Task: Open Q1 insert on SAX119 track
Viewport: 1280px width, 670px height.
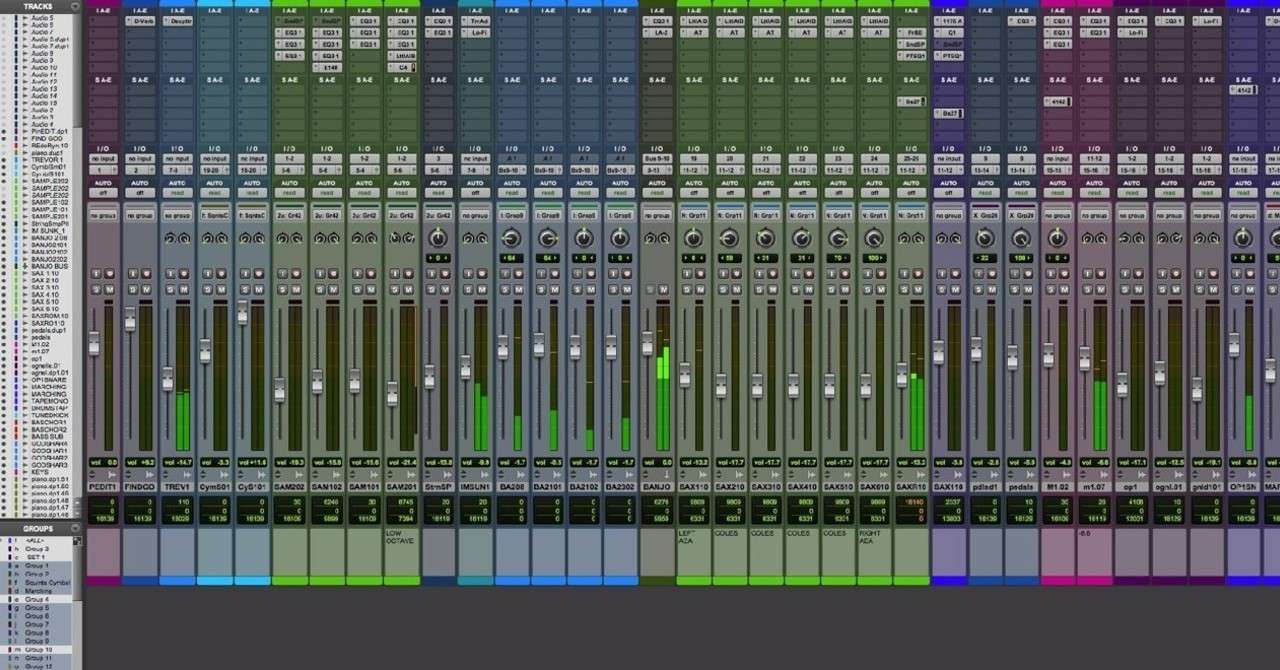Action: click(x=949, y=33)
